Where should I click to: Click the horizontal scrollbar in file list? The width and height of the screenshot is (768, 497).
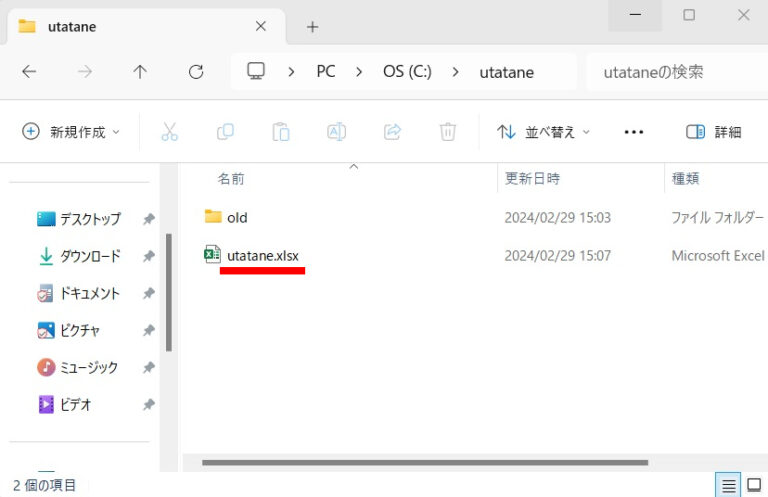(x=425, y=463)
